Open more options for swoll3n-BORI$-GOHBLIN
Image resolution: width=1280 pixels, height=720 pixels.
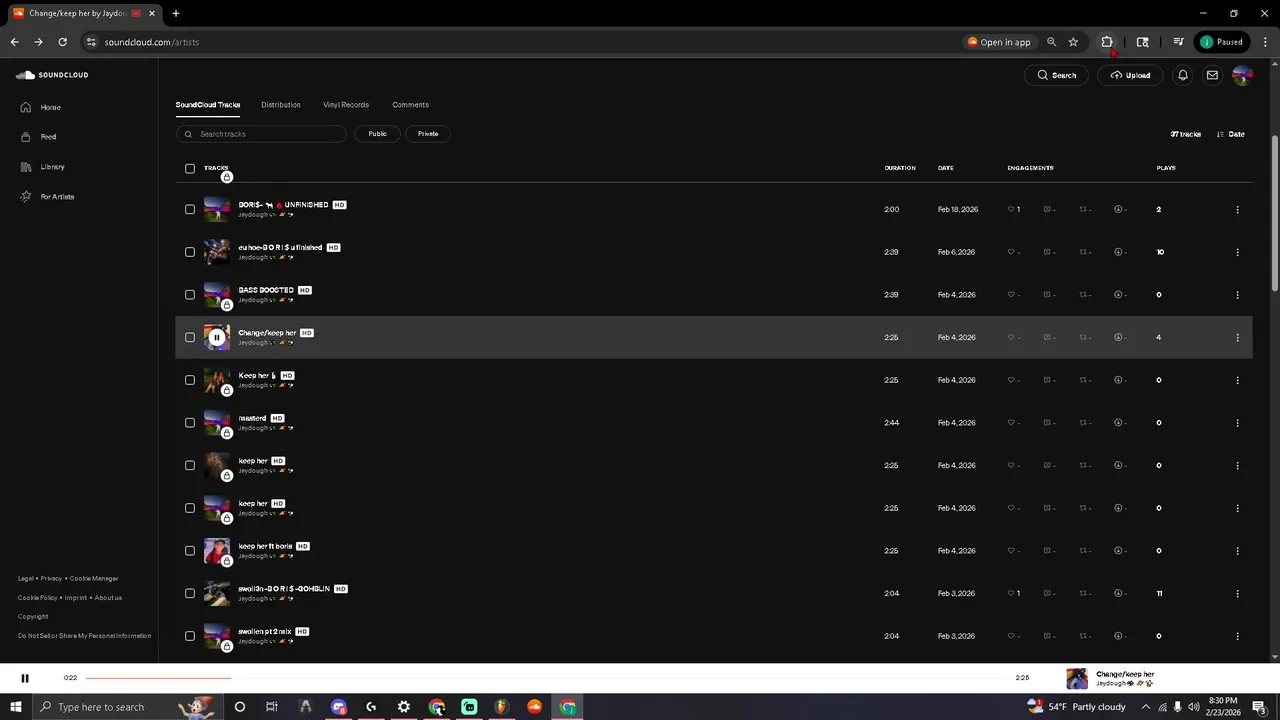pos(1237,594)
